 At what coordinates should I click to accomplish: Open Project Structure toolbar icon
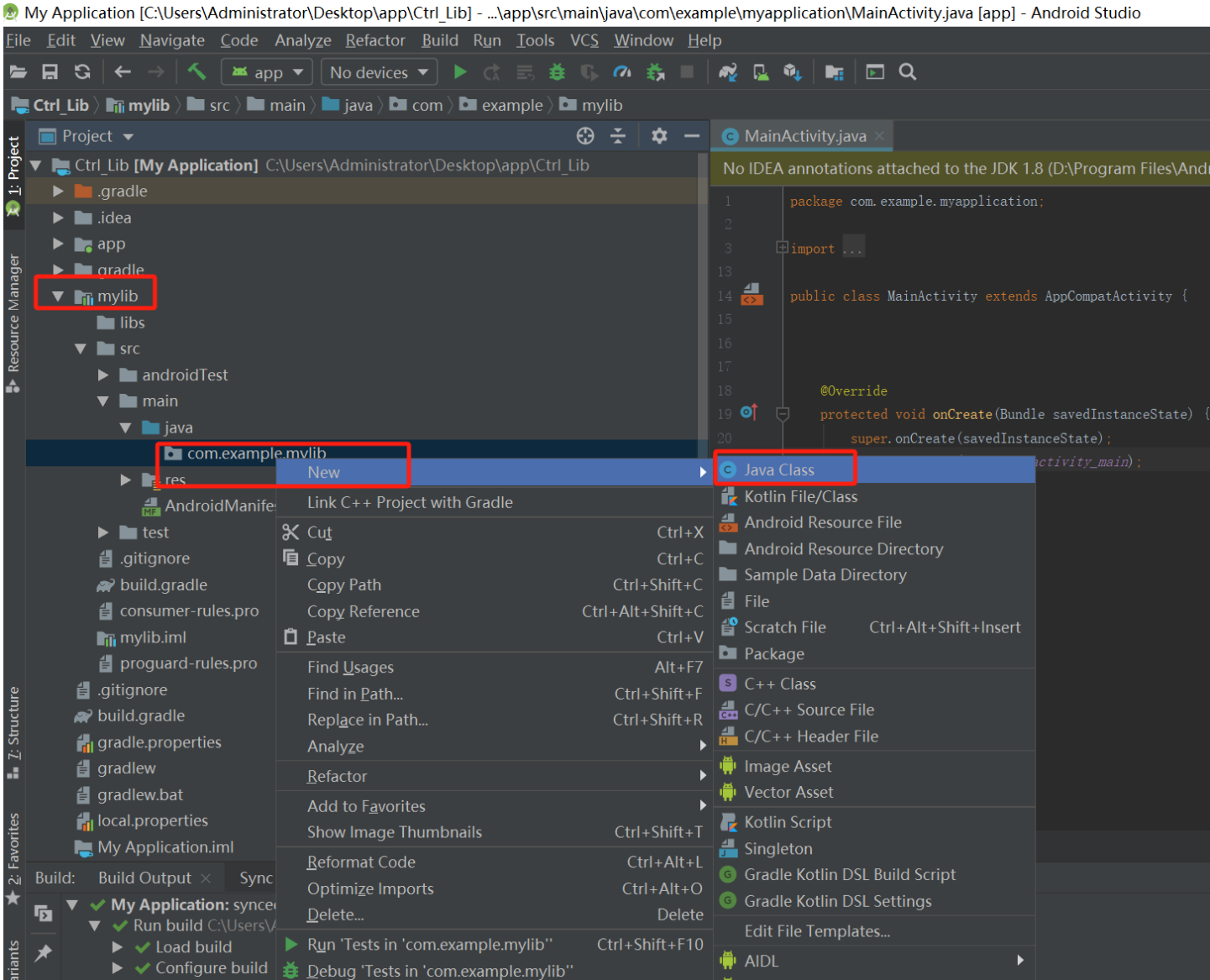[834, 72]
